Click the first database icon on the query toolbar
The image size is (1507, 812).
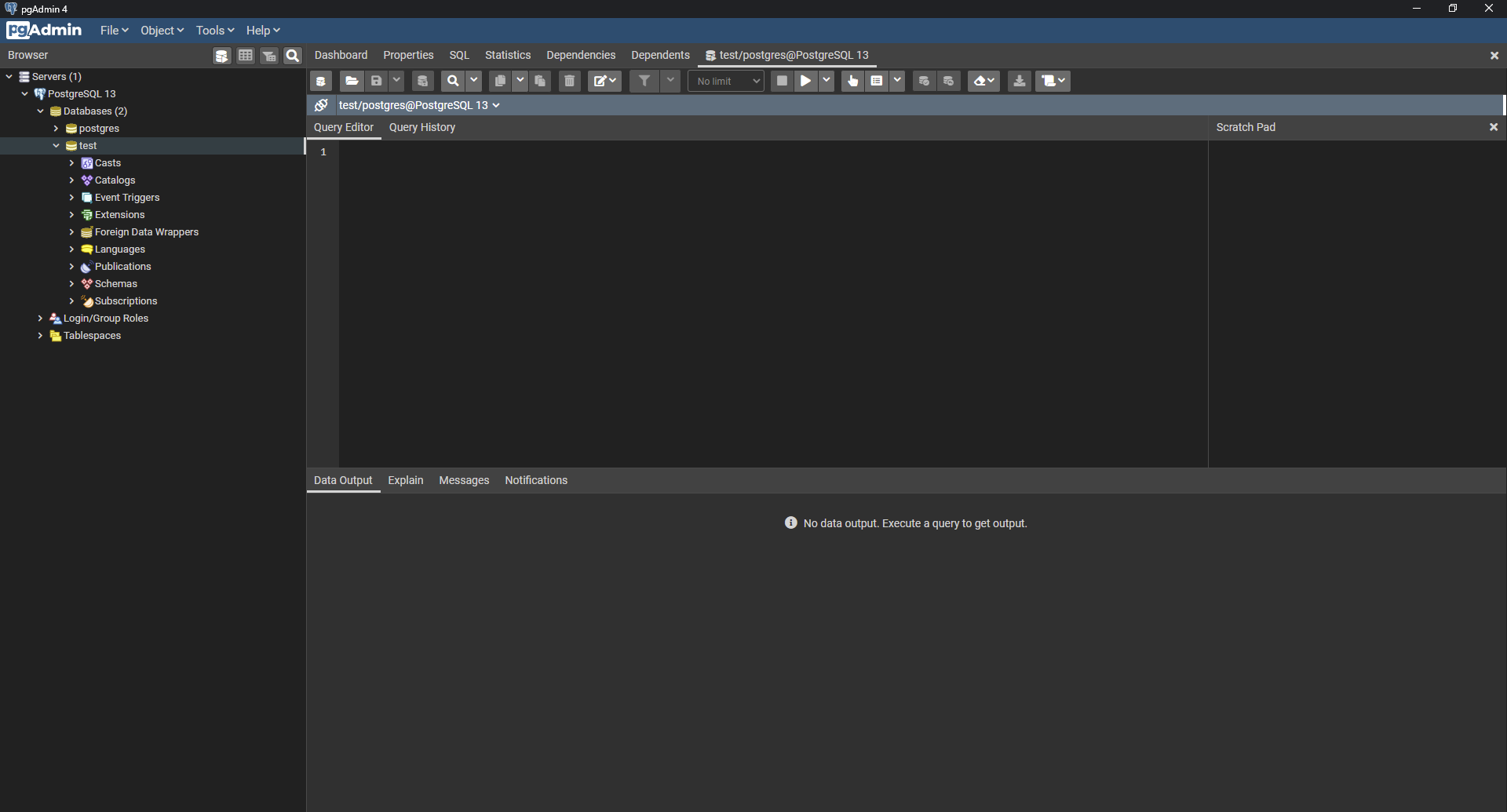(x=321, y=81)
